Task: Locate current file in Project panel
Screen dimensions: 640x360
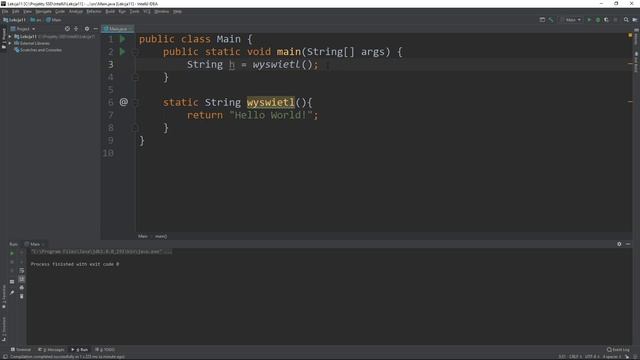Action: tap(67, 29)
